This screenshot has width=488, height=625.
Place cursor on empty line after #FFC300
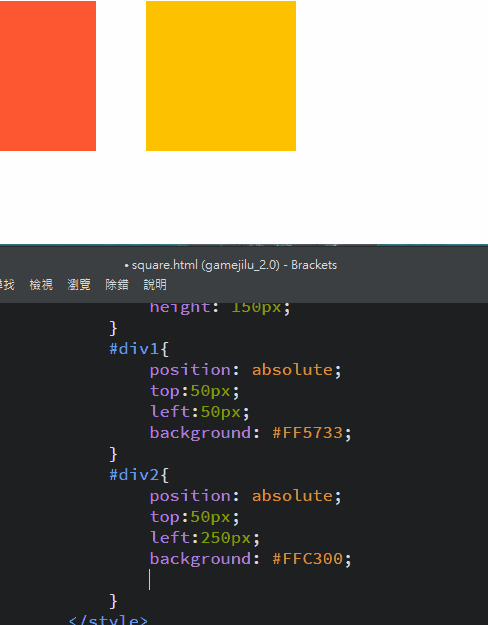[x=150, y=580]
